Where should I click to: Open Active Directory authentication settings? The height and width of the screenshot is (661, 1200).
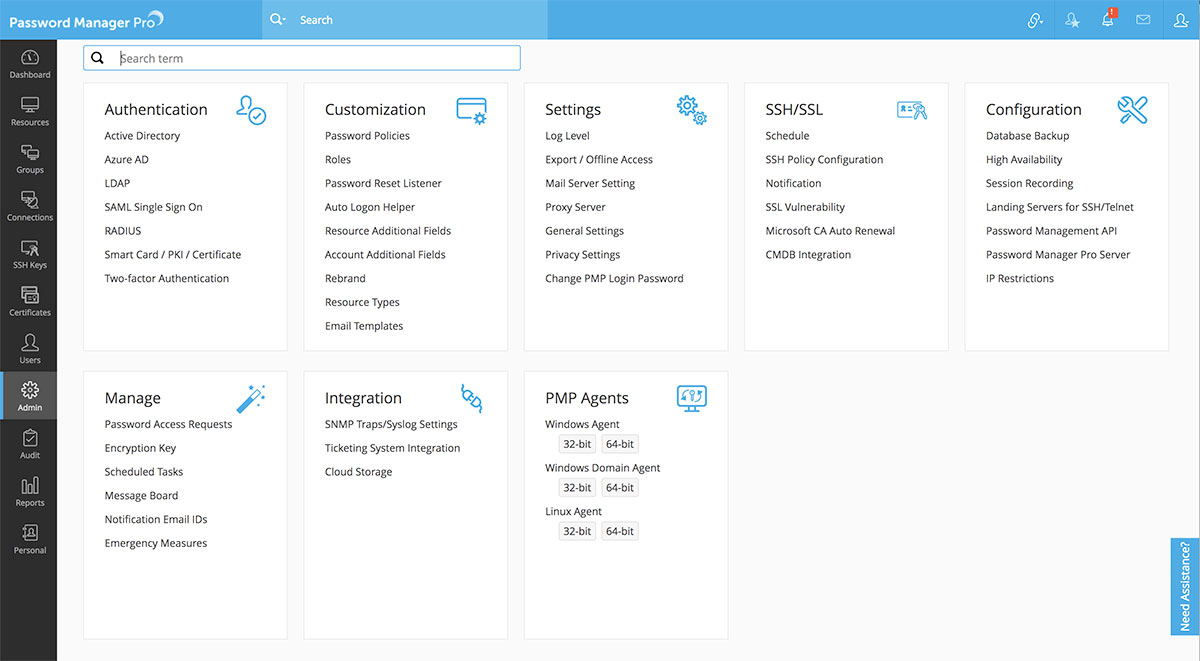pos(142,136)
